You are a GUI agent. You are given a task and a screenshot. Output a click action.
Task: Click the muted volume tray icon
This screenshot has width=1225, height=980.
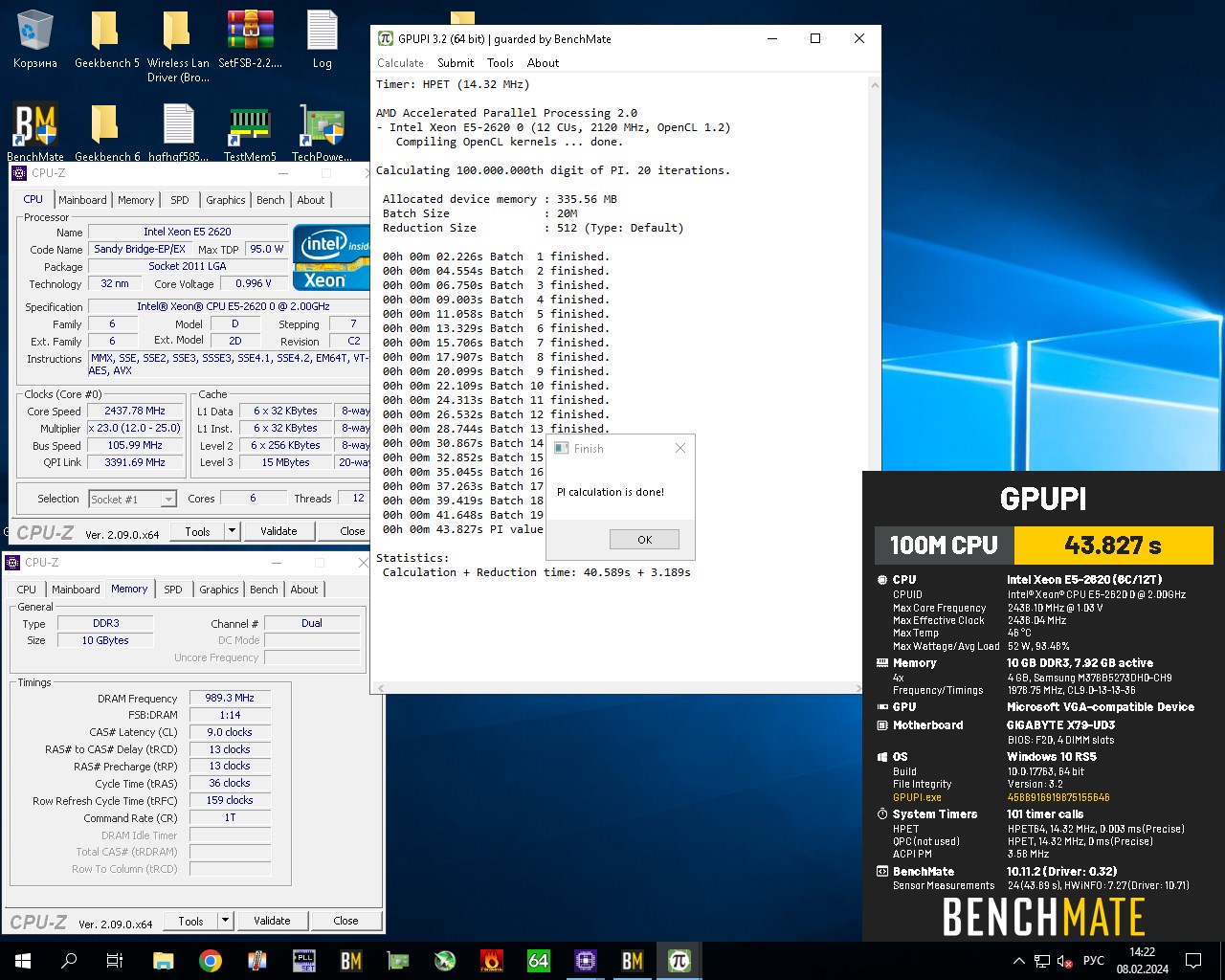tap(1064, 961)
